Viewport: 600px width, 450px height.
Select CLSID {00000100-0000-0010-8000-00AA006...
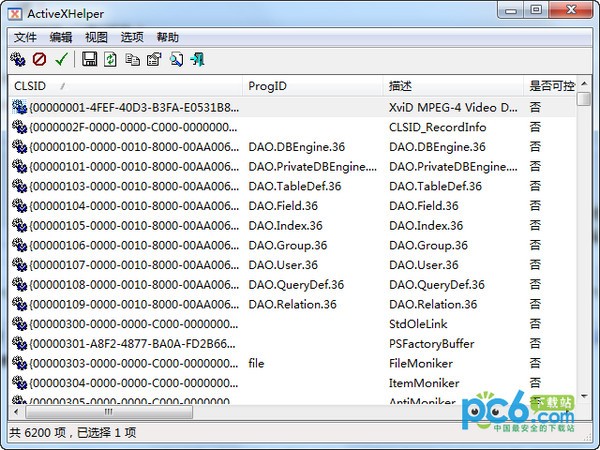134,147
